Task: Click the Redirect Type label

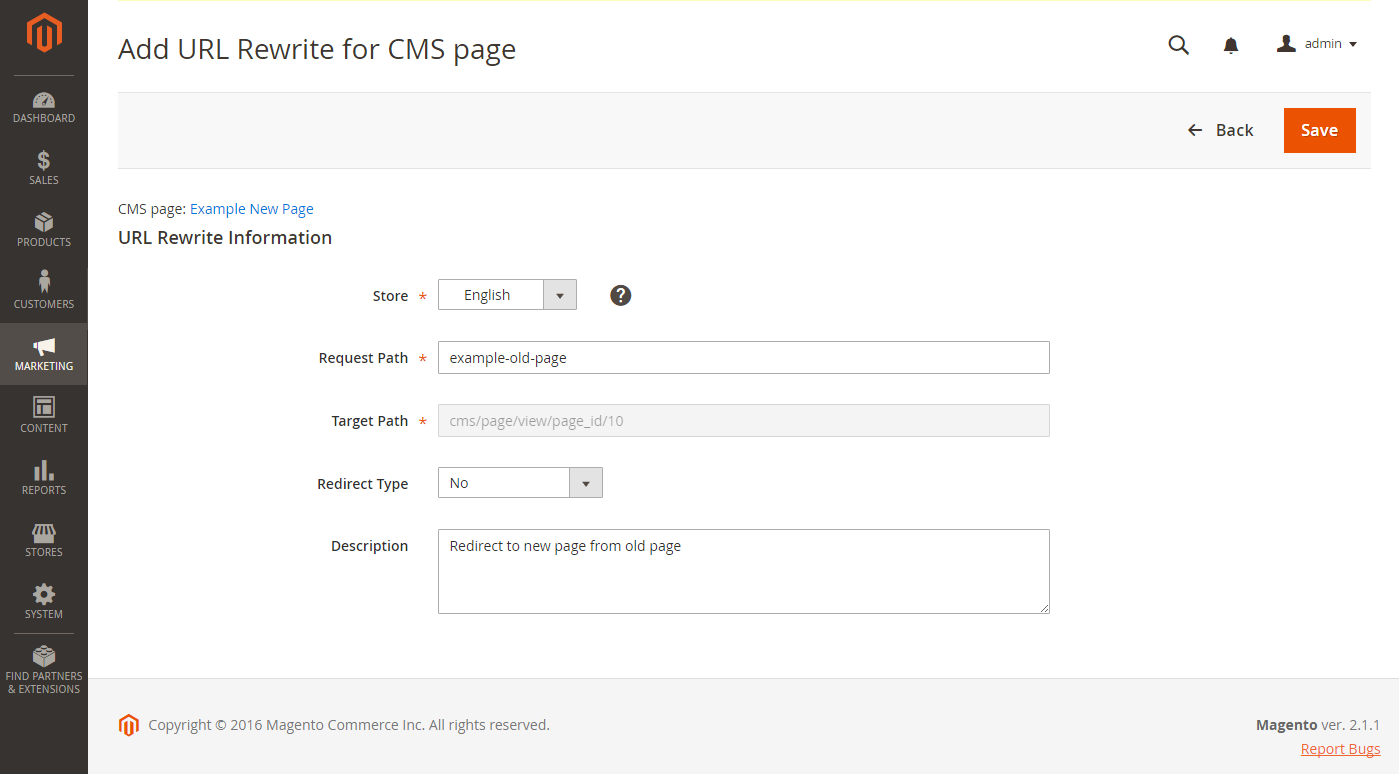Action: click(x=362, y=484)
